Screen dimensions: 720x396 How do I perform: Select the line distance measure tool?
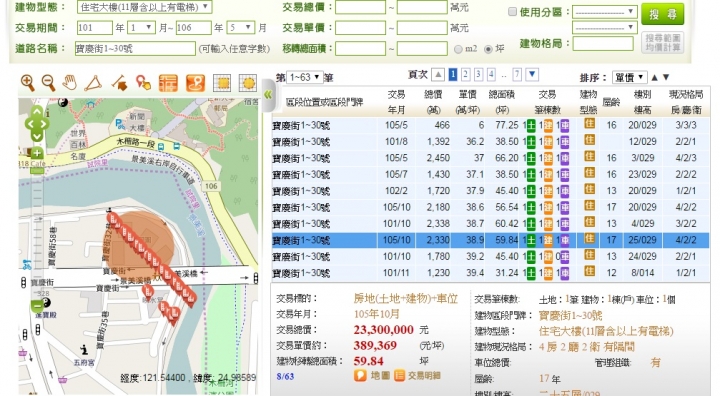pos(119,83)
